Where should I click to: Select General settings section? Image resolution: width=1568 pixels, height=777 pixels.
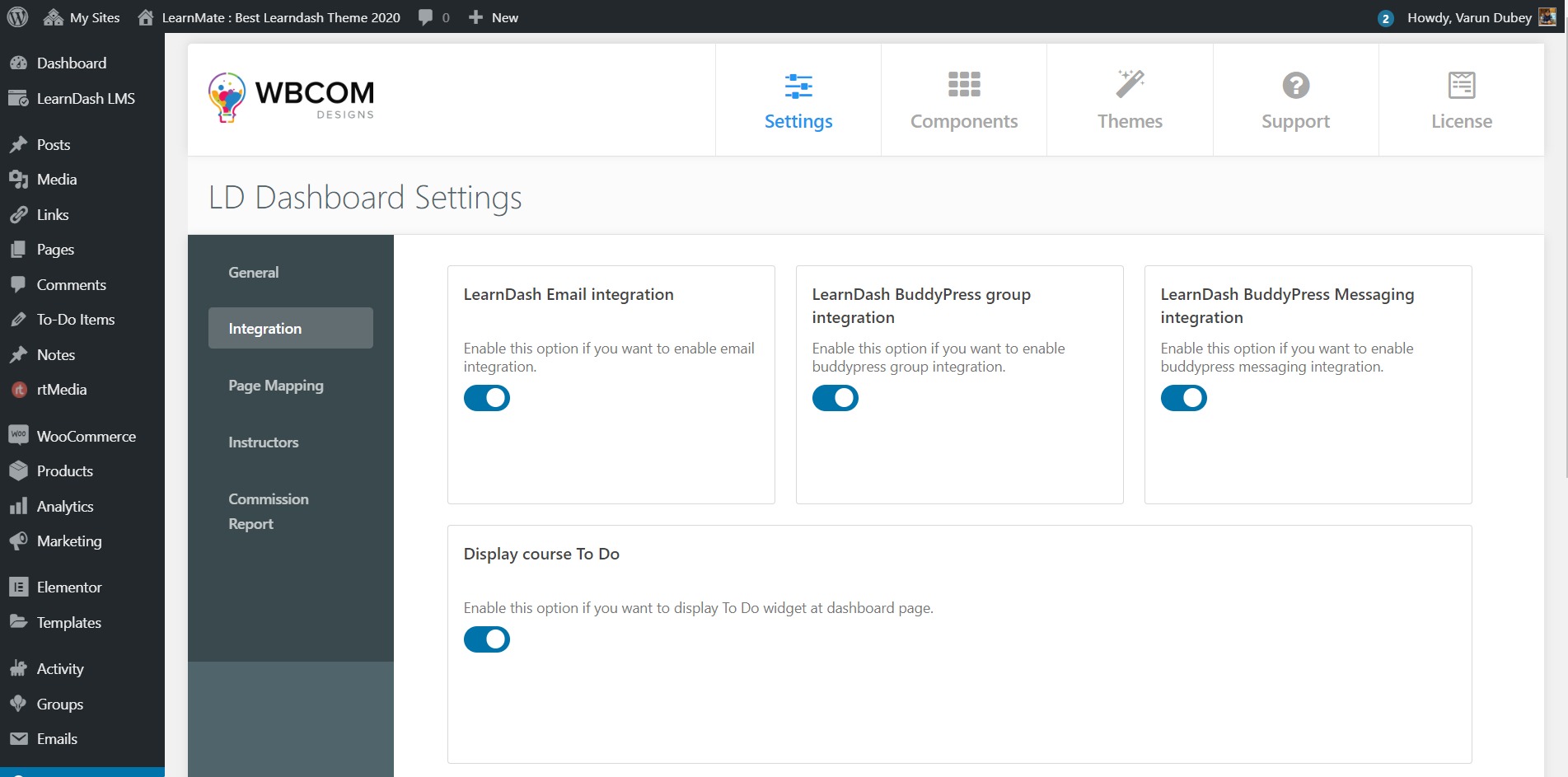(x=291, y=273)
